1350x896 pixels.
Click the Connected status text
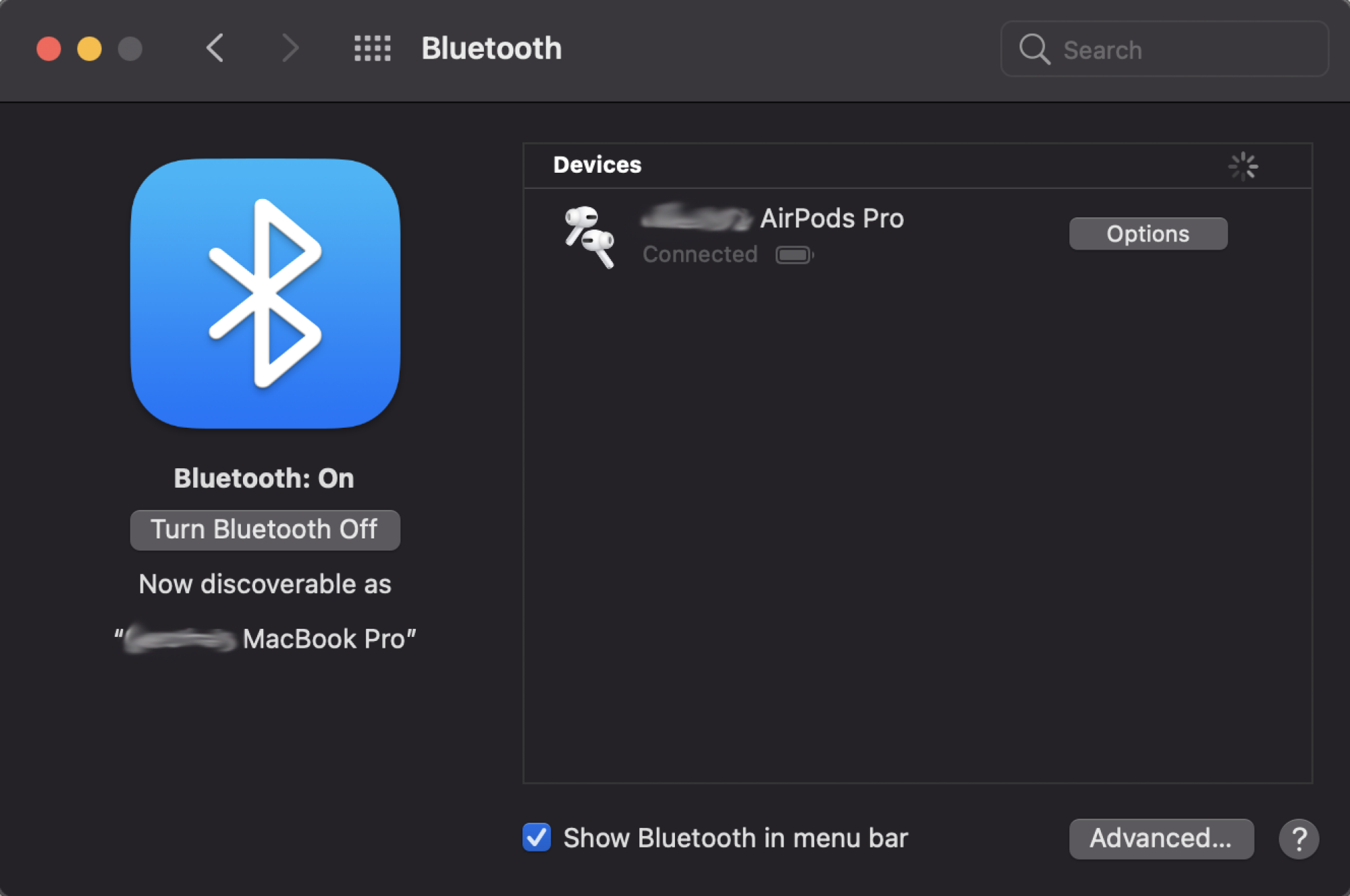pyautogui.click(x=700, y=254)
